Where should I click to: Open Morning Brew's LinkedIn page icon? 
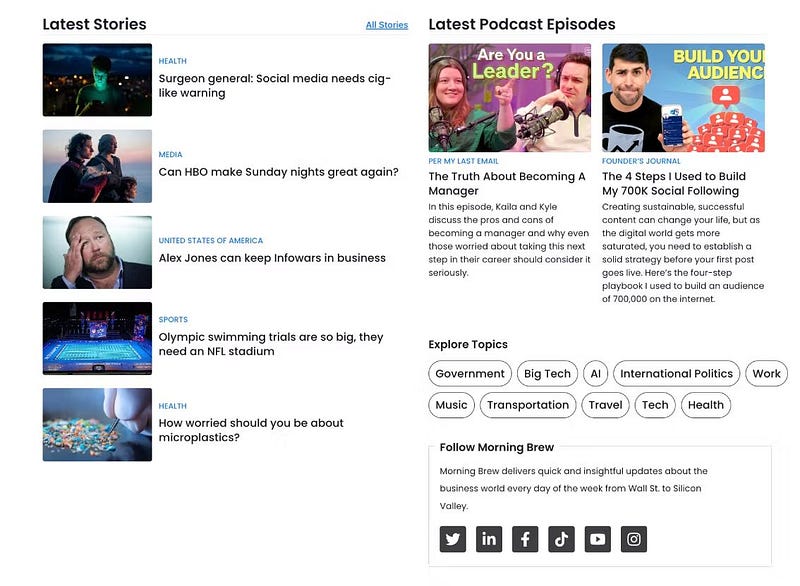(x=489, y=539)
